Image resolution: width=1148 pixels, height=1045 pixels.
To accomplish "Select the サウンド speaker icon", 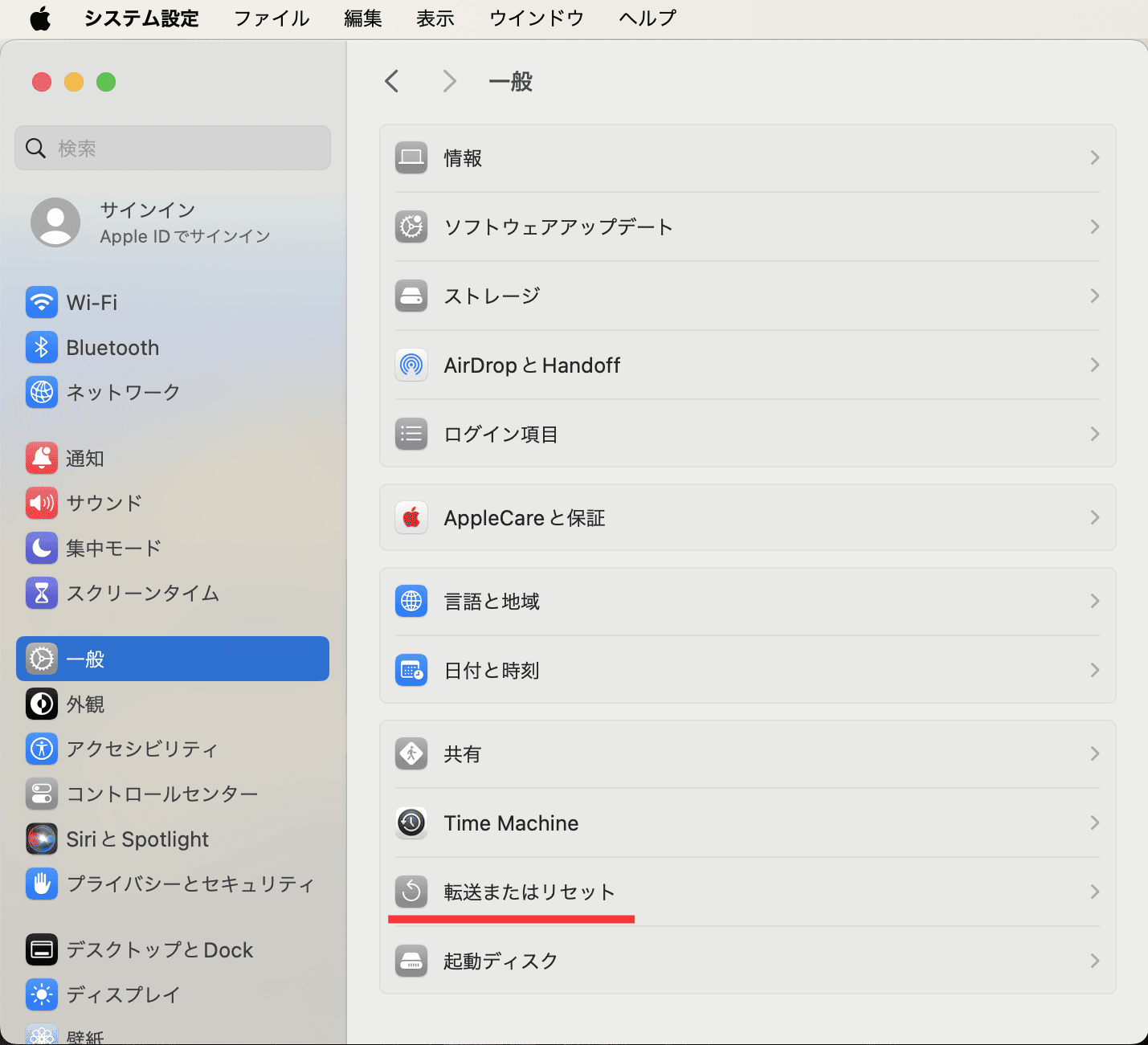I will pyautogui.click(x=42, y=503).
